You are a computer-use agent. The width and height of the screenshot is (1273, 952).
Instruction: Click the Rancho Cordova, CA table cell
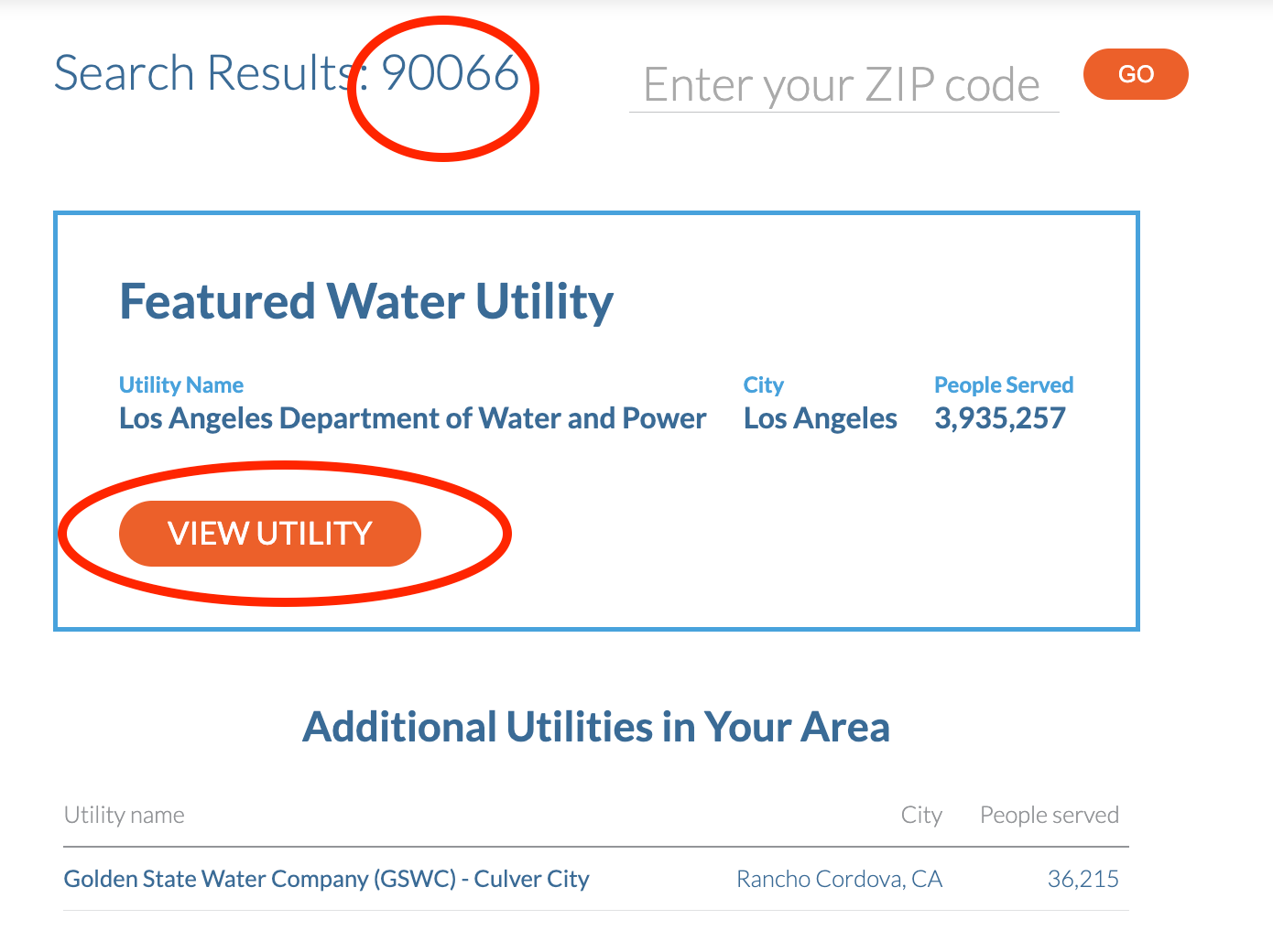point(839,879)
